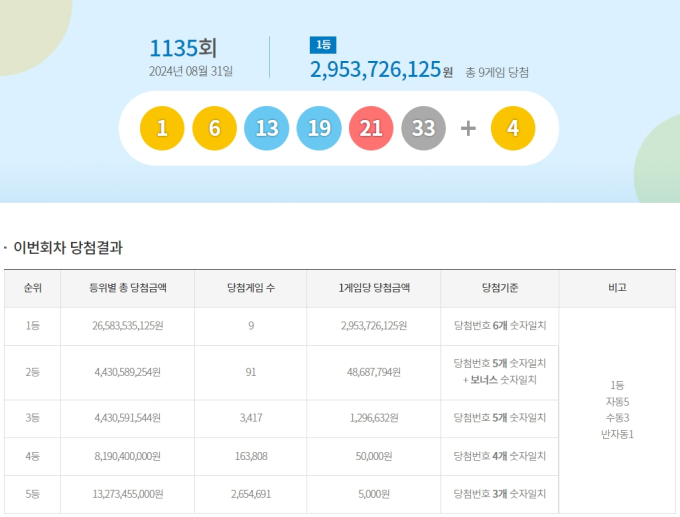Click the gray lottery ball numbered 33
The image size is (680, 517).
[x=423, y=128]
